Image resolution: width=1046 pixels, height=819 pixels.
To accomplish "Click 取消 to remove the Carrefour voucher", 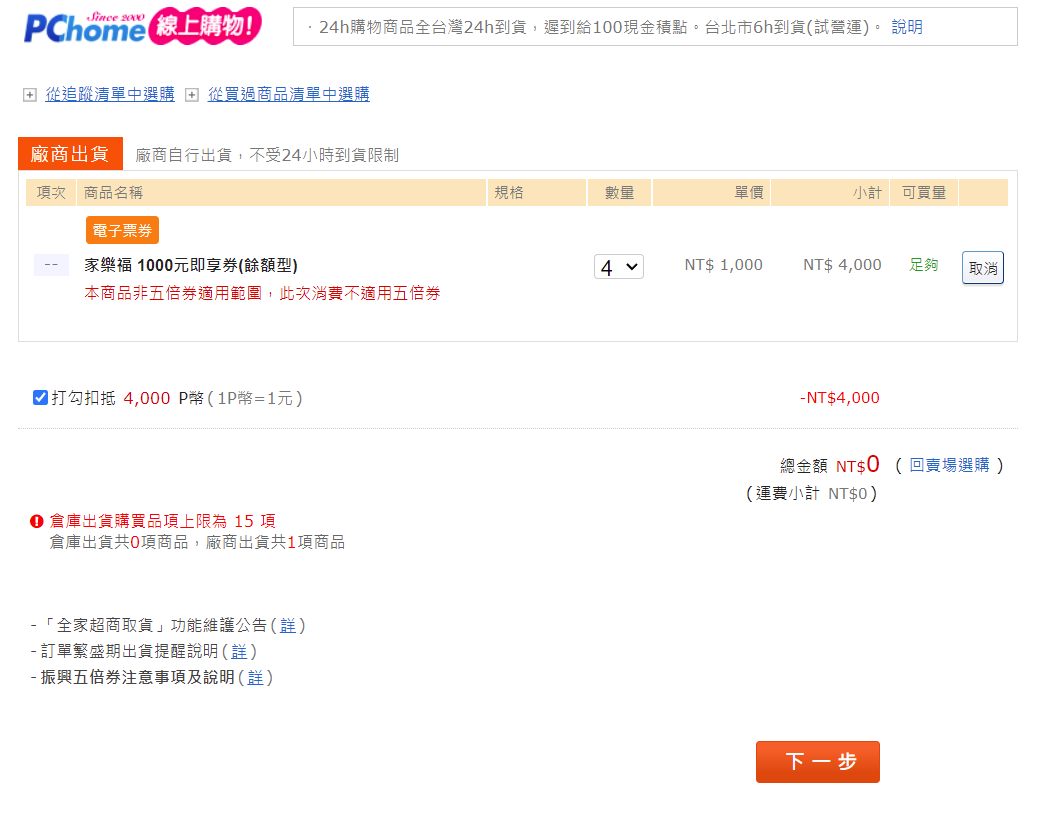I will pos(983,268).
